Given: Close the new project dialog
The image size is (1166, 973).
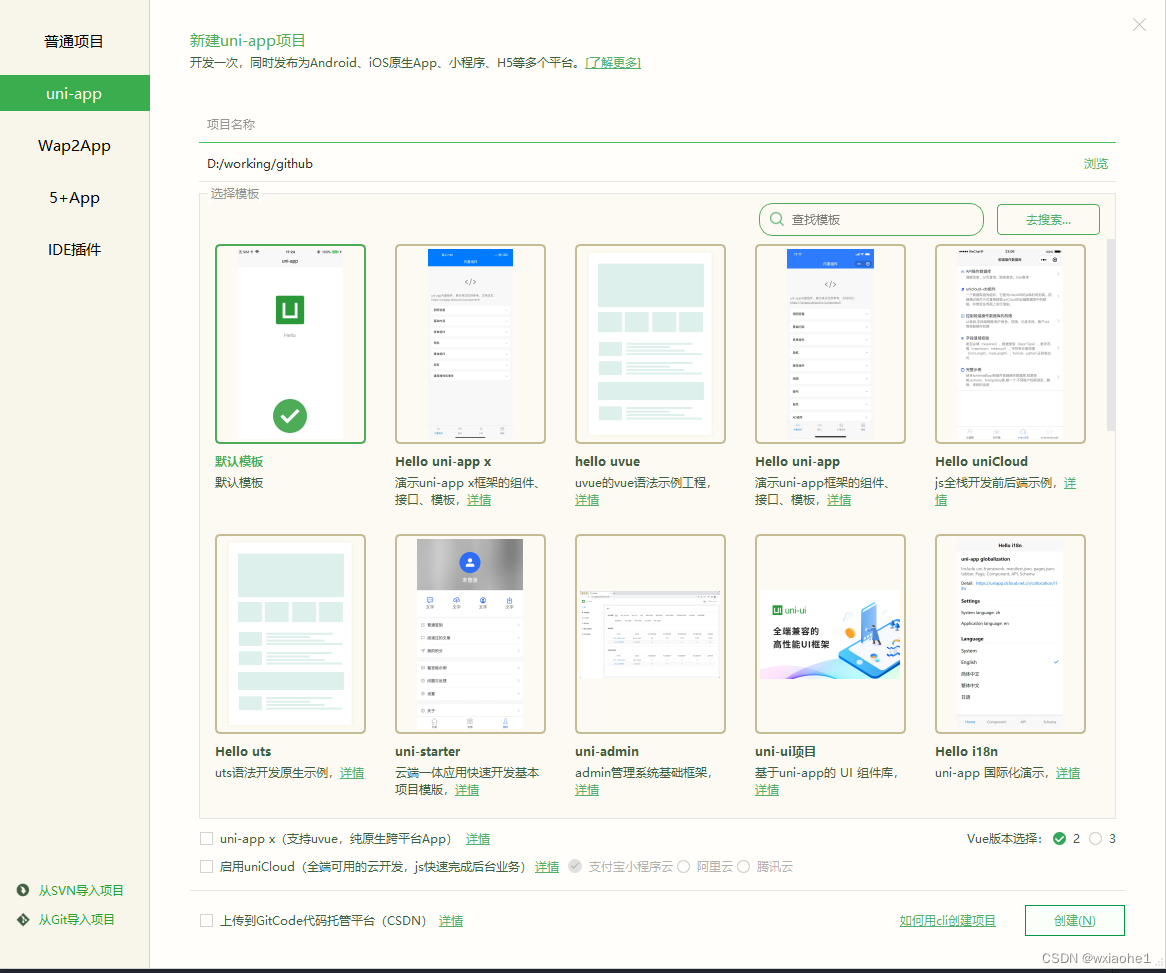Looking at the screenshot, I should click(x=1139, y=25).
